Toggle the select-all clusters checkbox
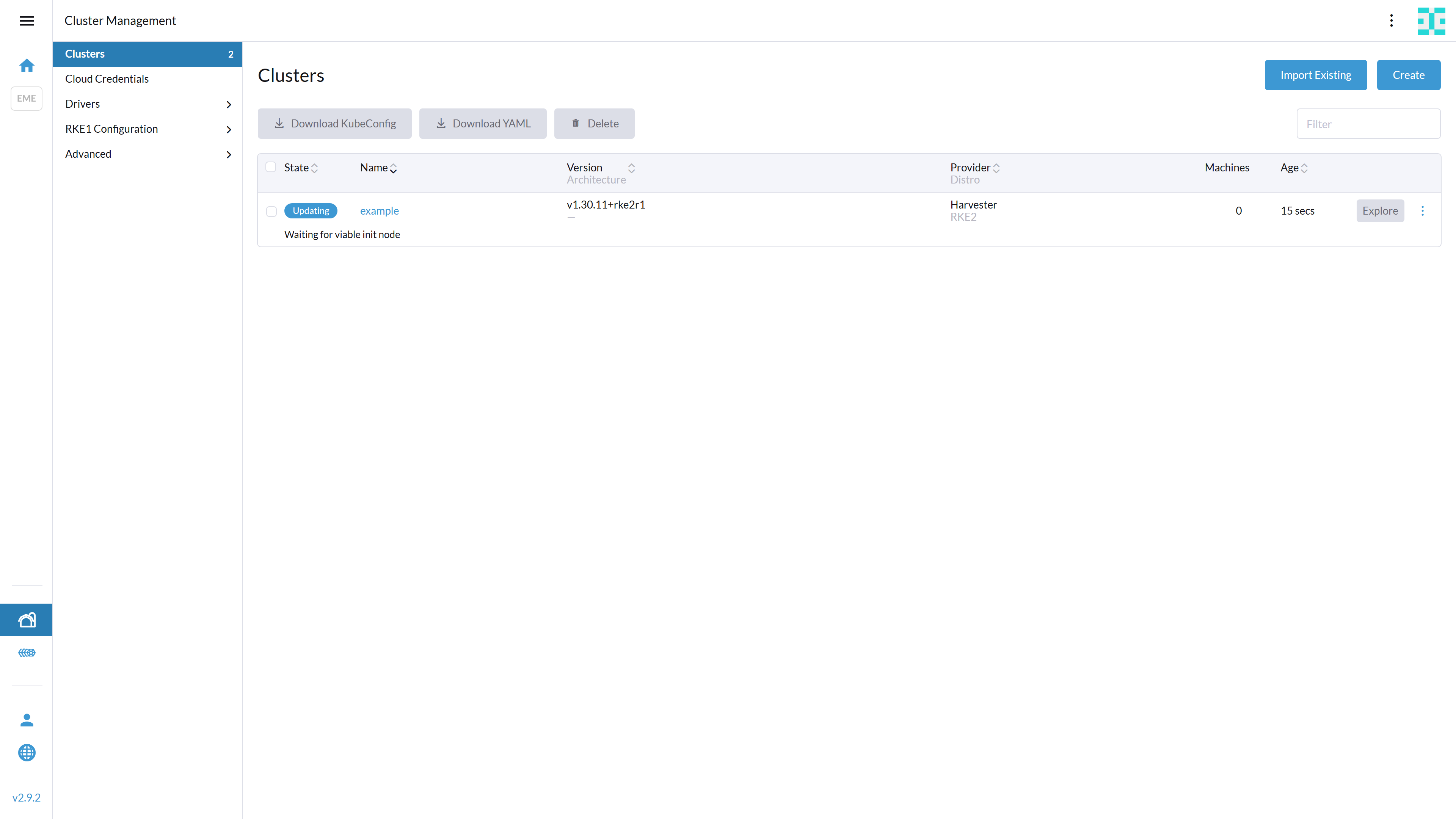1456x819 pixels. [271, 167]
